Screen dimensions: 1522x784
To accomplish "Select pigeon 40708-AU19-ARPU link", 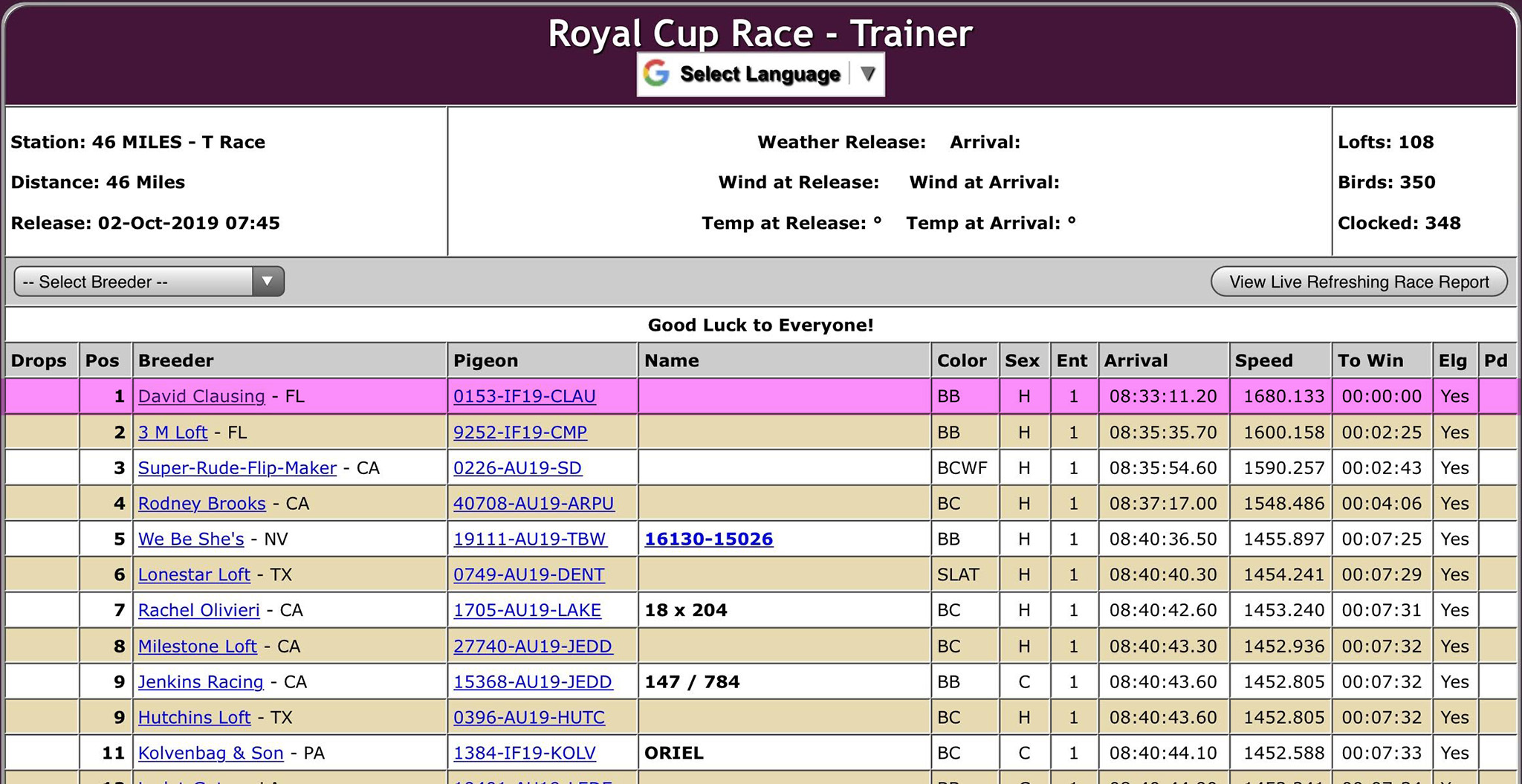I will click(x=534, y=503).
